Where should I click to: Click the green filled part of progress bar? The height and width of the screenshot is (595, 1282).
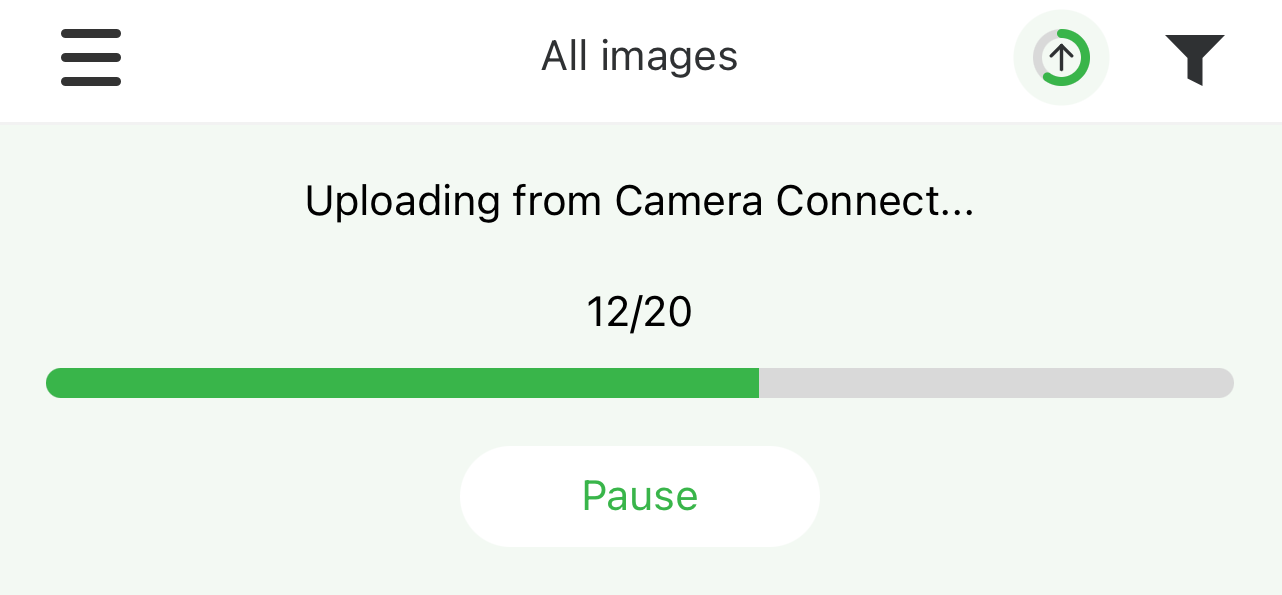point(400,383)
